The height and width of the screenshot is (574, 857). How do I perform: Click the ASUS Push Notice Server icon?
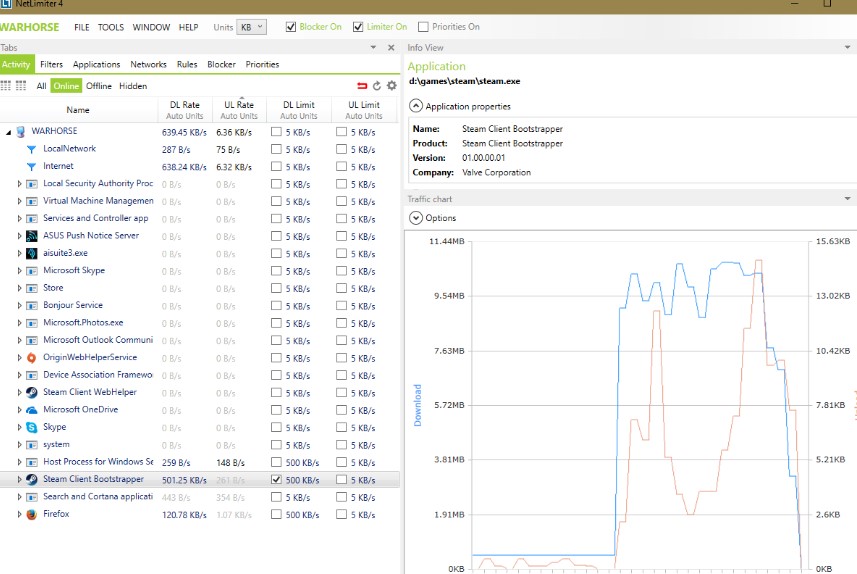point(32,236)
